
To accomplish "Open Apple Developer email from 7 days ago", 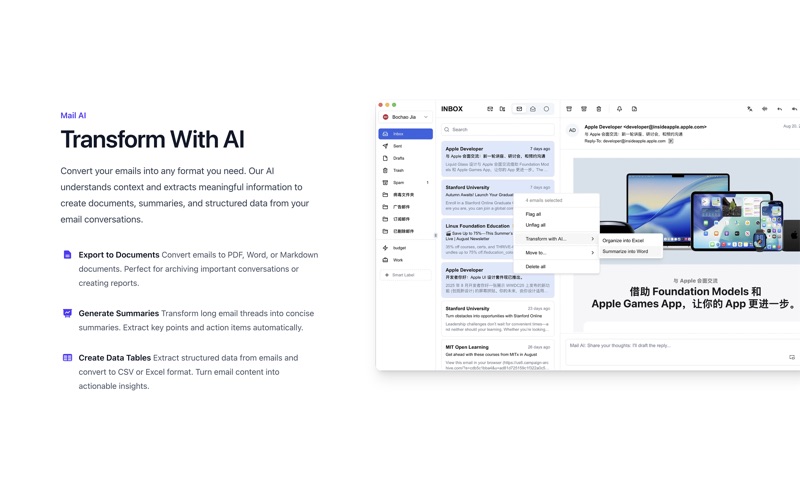I will 498,159.
